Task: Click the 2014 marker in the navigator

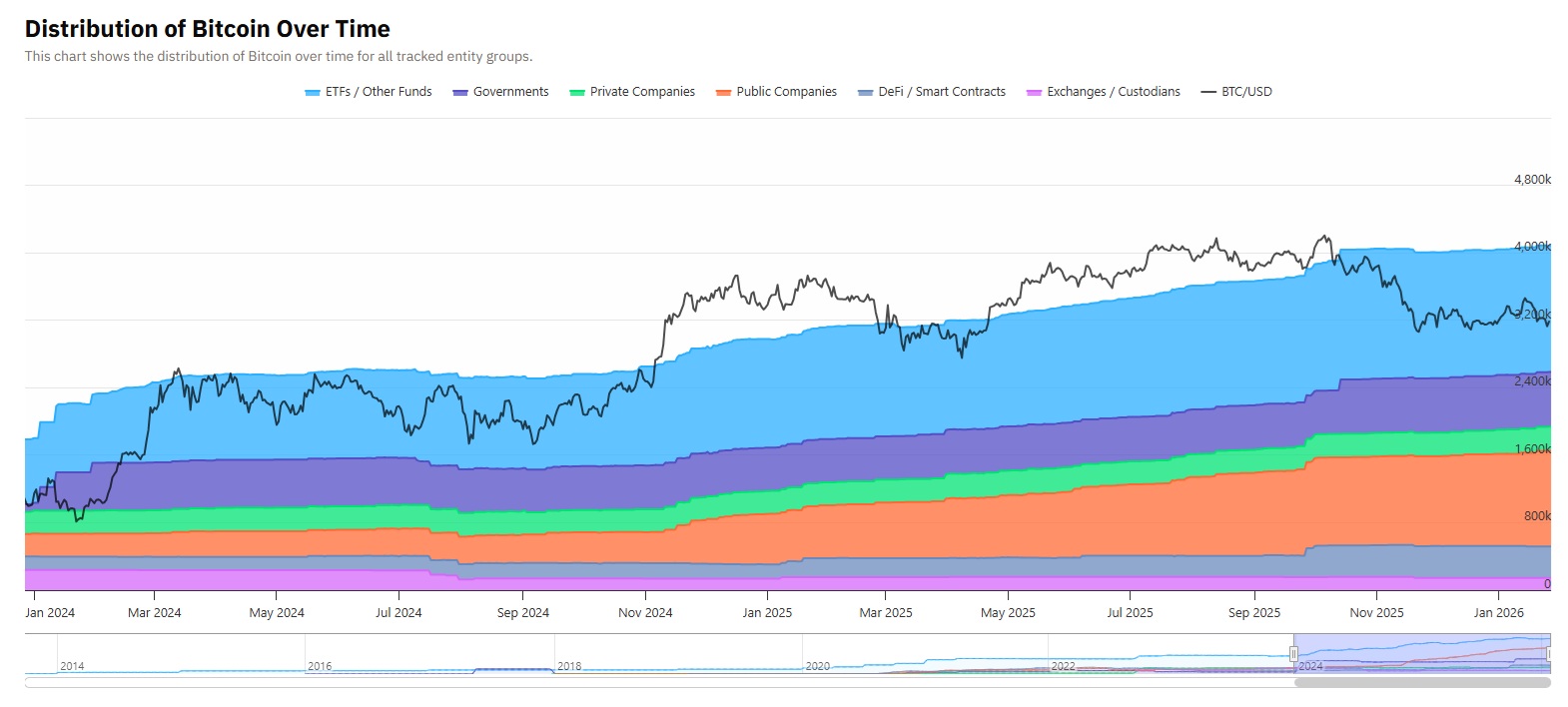Action: [72, 666]
